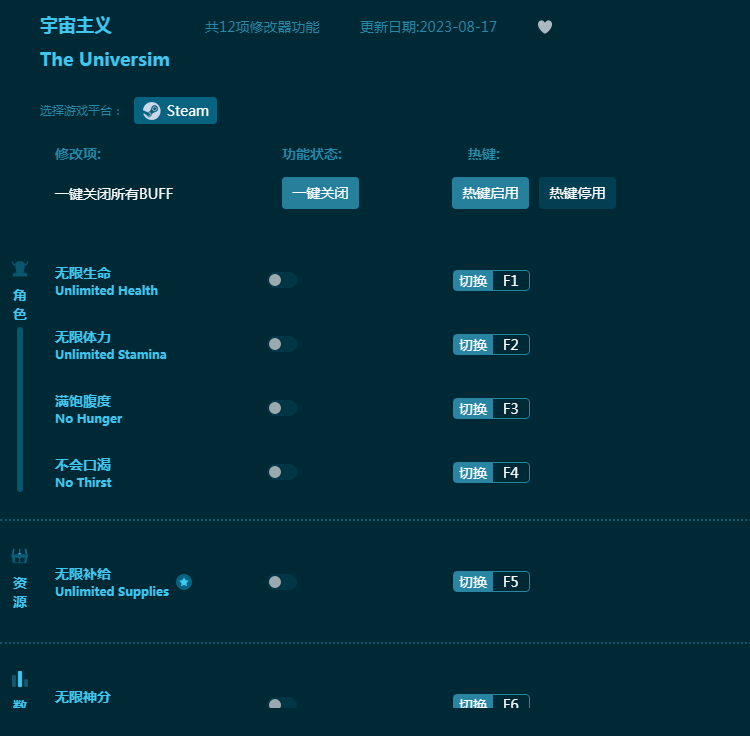The width and height of the screenshot is (750, 736).
Task: Click the Steam logo icon
Action: point(152,111)
